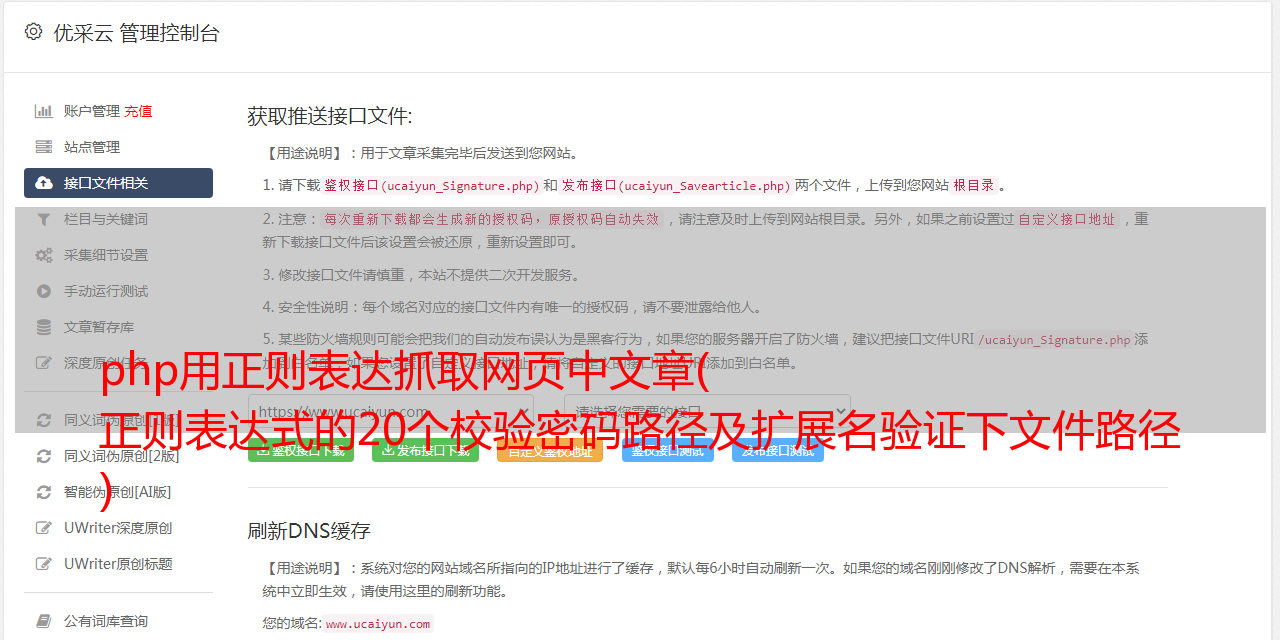1280x640 pixels.
Task: Click the blue 鉴权接口测试 button
Action: (667, 451)
